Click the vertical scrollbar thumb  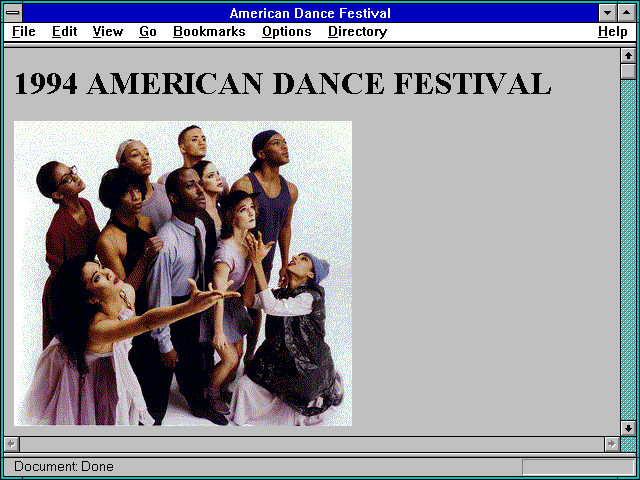(x=628, y=71)
